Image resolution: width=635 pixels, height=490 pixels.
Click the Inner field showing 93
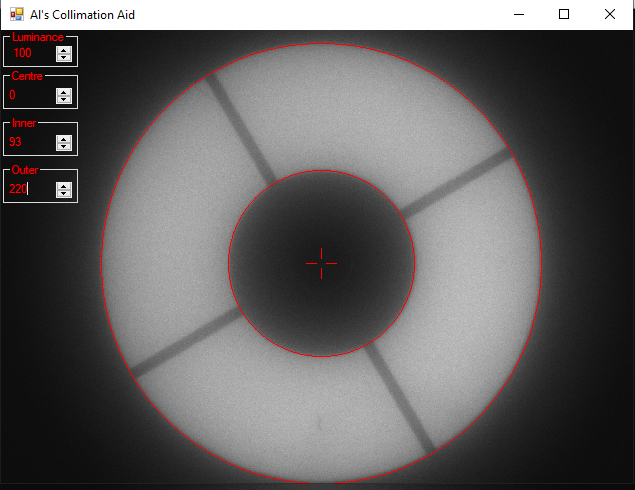point(32,143)
